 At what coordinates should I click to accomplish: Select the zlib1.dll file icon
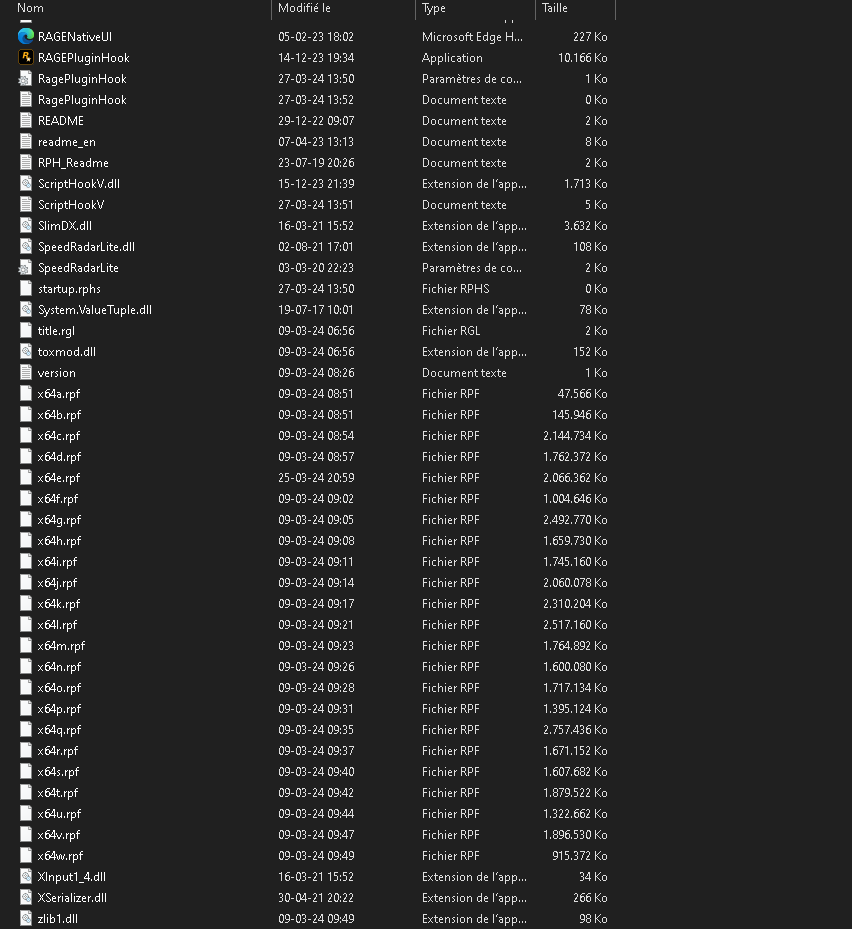coord(26,918)
